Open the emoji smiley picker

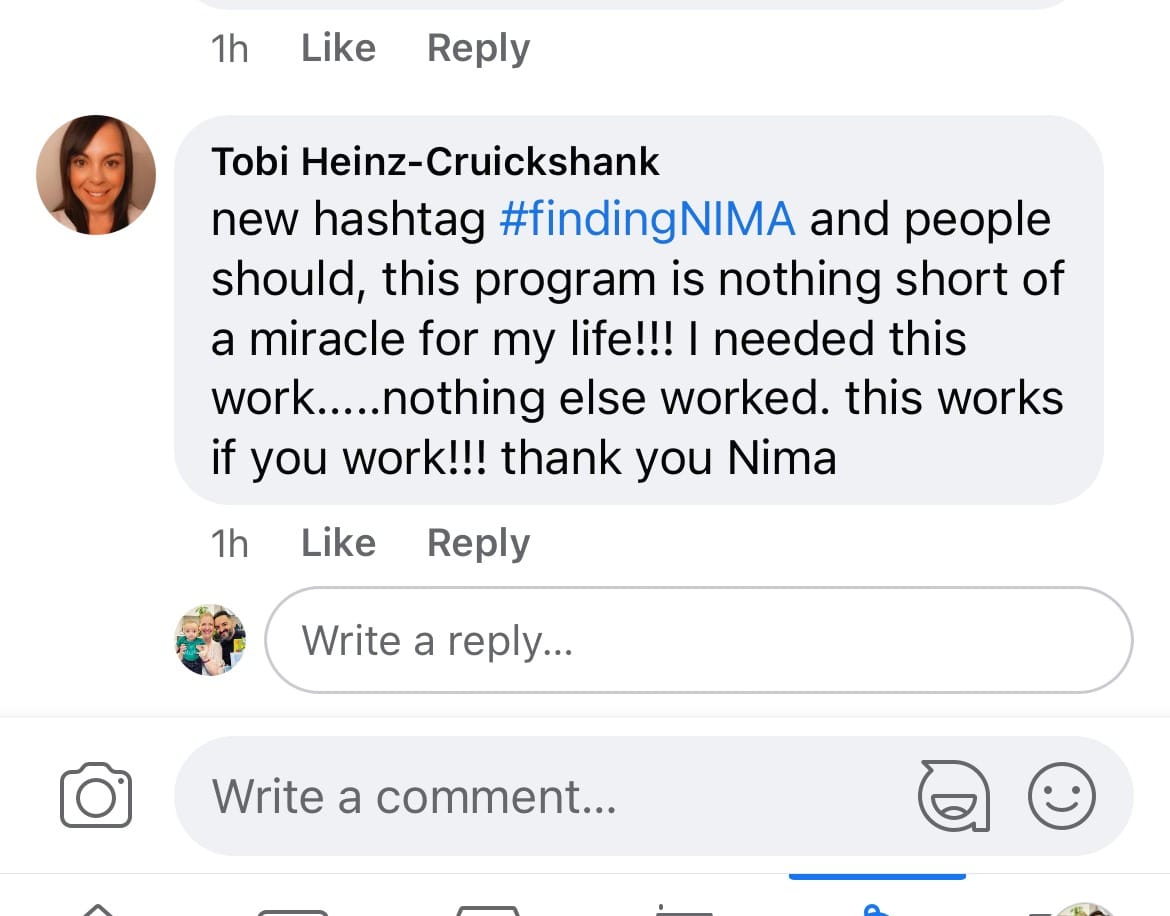[x=1062, y=796]
